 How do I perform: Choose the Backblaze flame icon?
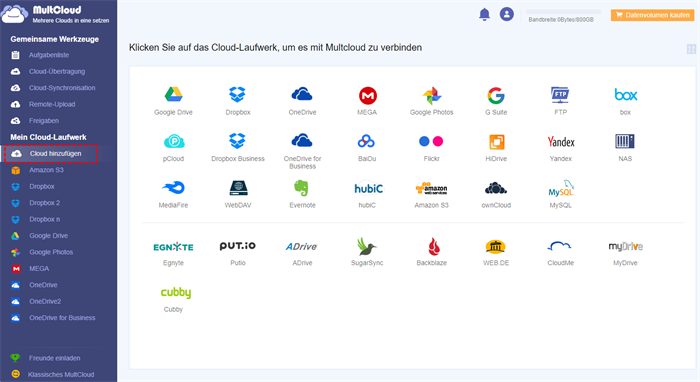point(433,246)
